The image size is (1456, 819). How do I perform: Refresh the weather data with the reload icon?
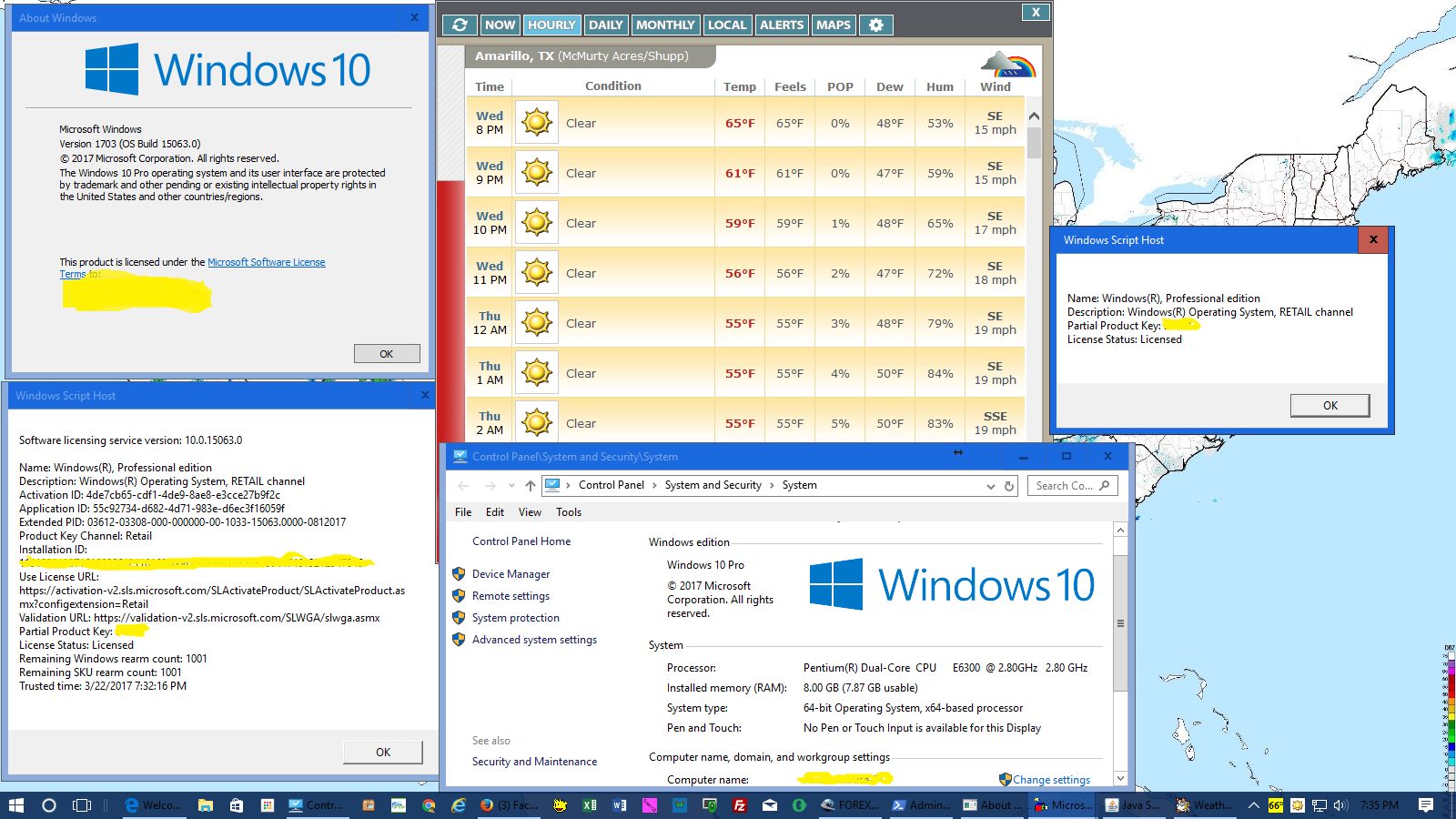(x=460, y=25)
